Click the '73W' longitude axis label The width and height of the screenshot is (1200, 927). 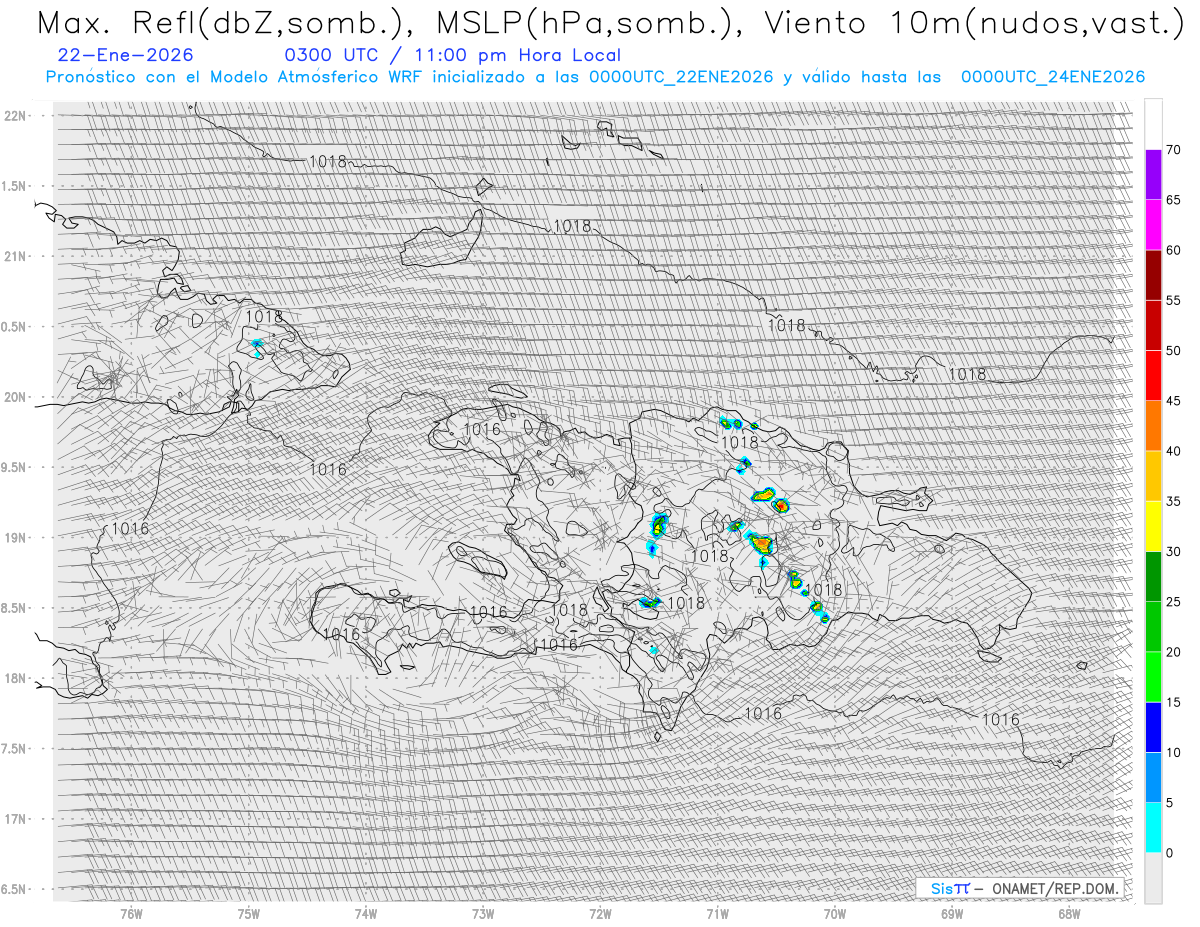483,913
